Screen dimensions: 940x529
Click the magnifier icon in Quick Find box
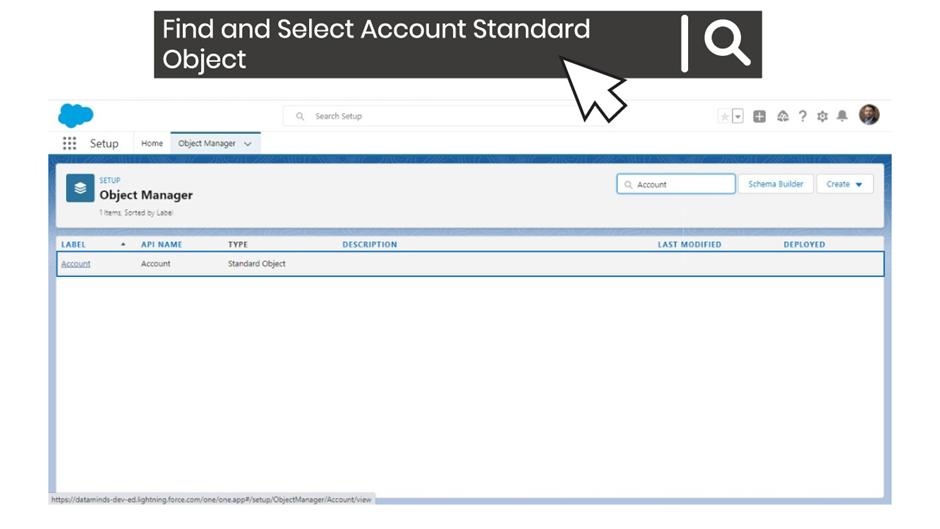(x=628, y=185)
